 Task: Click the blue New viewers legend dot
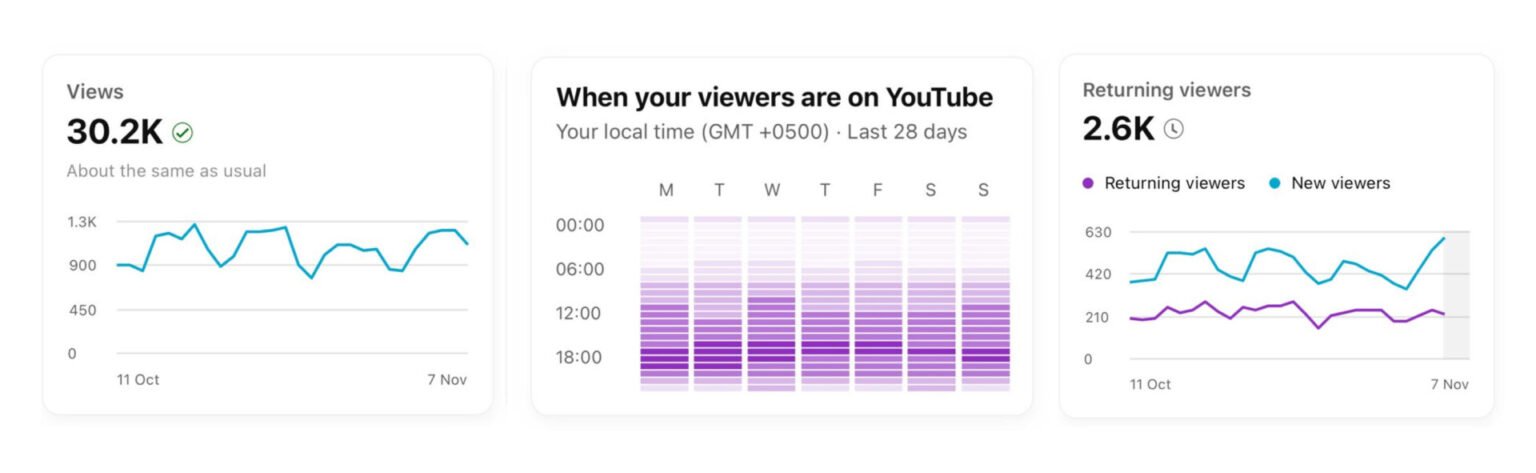1275,183
